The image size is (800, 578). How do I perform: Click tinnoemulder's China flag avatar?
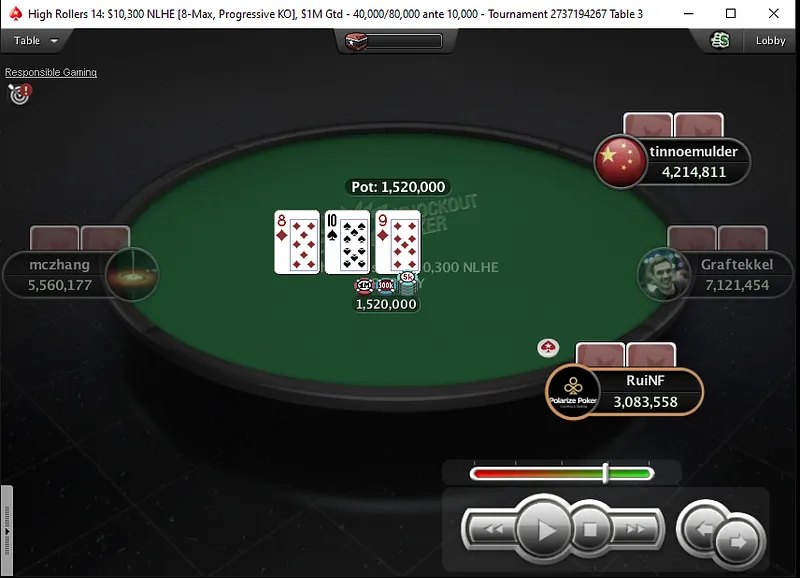[x=620, y=161]
